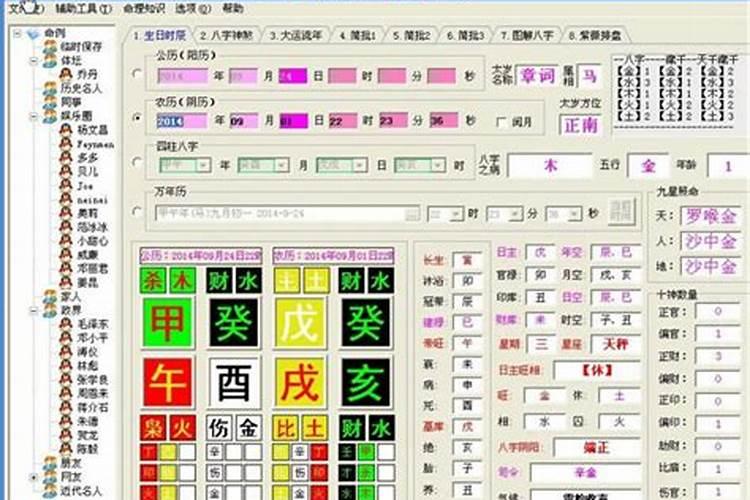Click the yellow 比 ten-god tile

285,428
